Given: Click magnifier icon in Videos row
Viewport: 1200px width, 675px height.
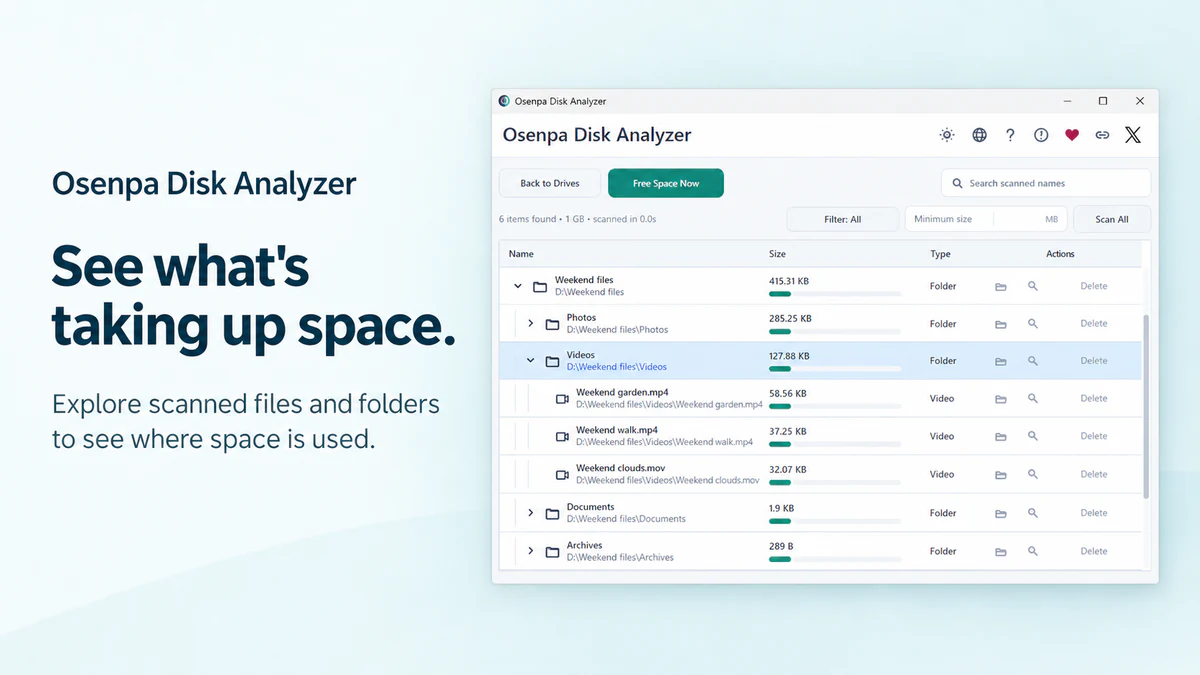Looking at the screenshot, I should tap(1033, 361).
